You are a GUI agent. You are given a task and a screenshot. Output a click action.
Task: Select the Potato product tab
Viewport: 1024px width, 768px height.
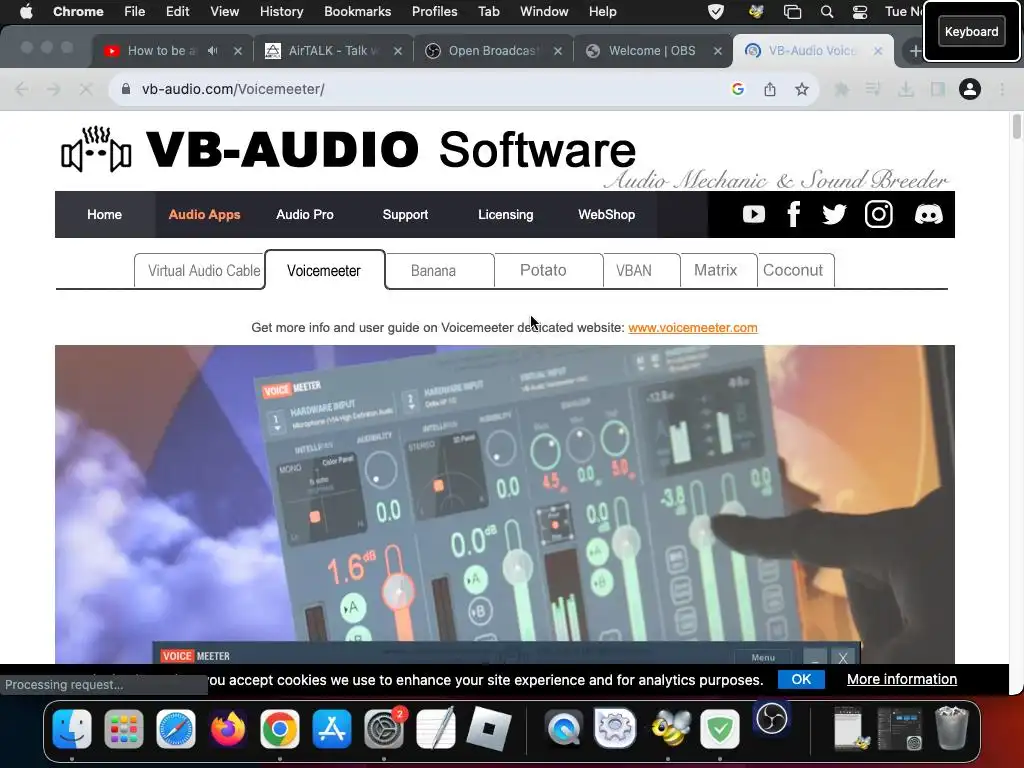pos(549,270)
